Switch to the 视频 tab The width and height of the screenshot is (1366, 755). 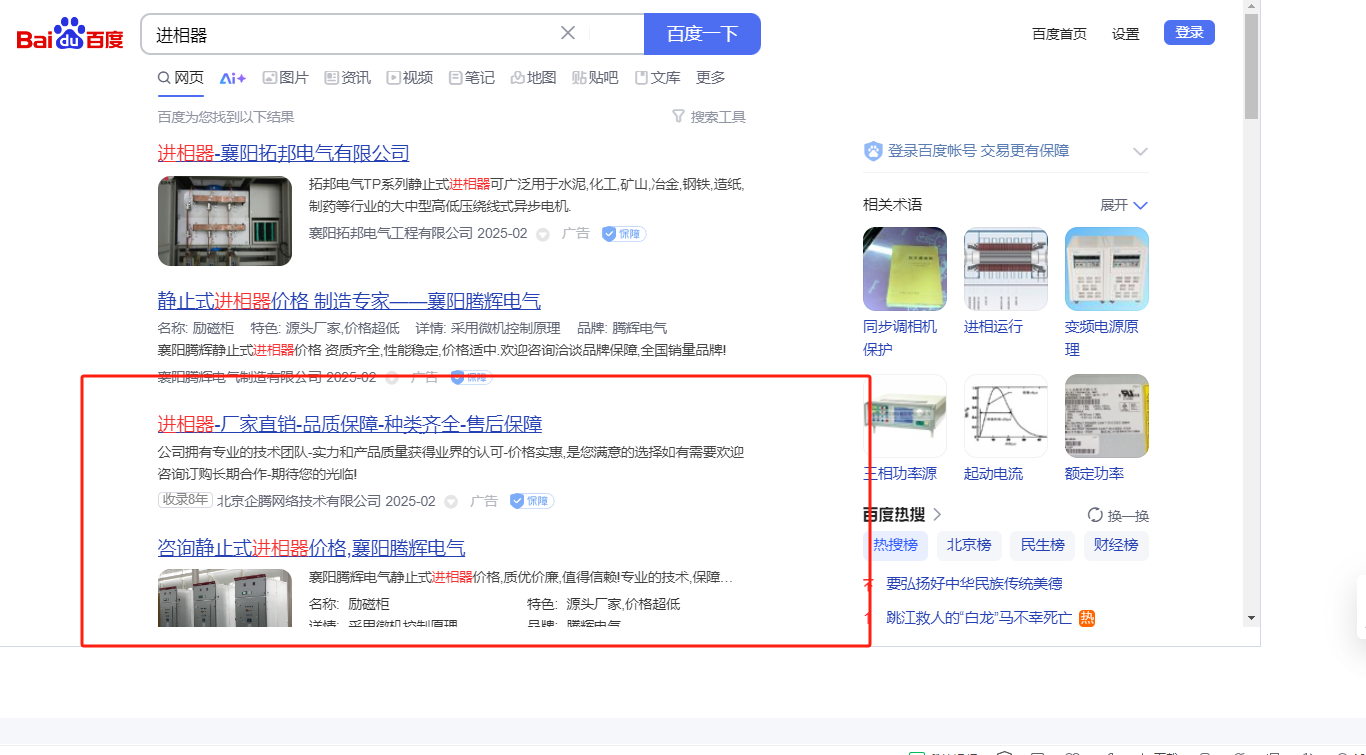[x=410, y=78]
